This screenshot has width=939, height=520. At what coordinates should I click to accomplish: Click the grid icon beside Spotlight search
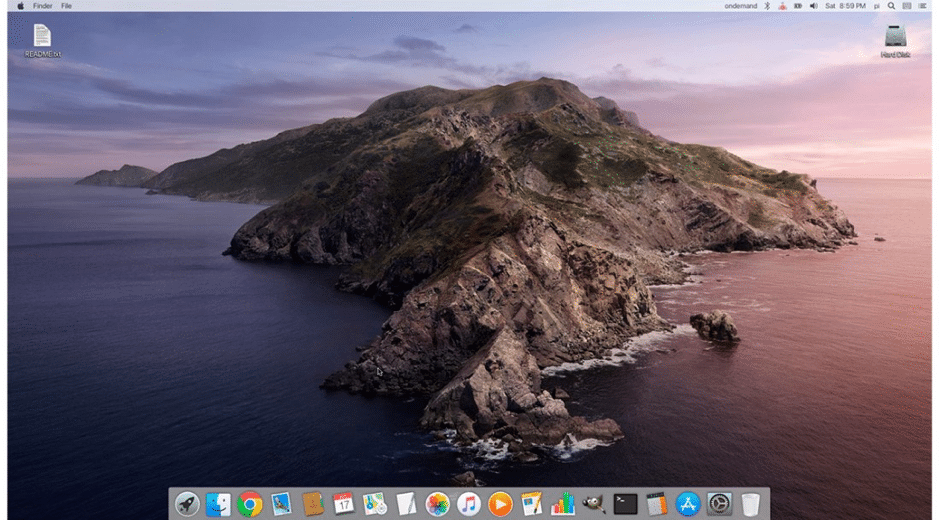tap(907, 5)
